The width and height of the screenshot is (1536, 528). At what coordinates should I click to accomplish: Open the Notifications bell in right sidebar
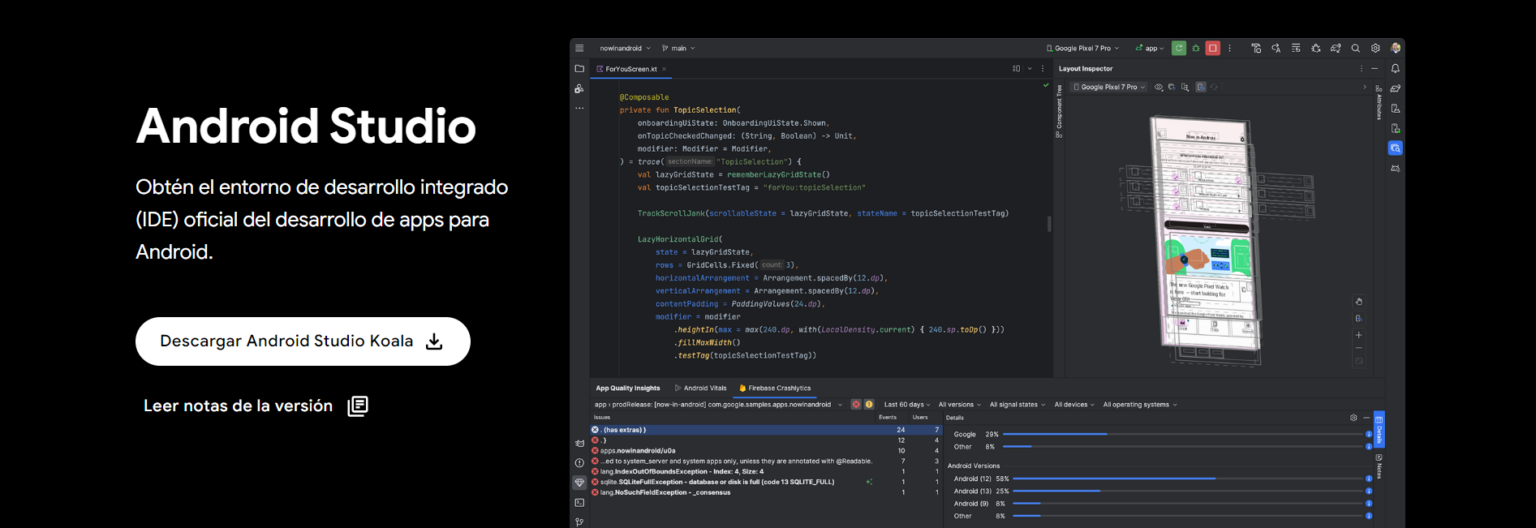pos(1395,69)
